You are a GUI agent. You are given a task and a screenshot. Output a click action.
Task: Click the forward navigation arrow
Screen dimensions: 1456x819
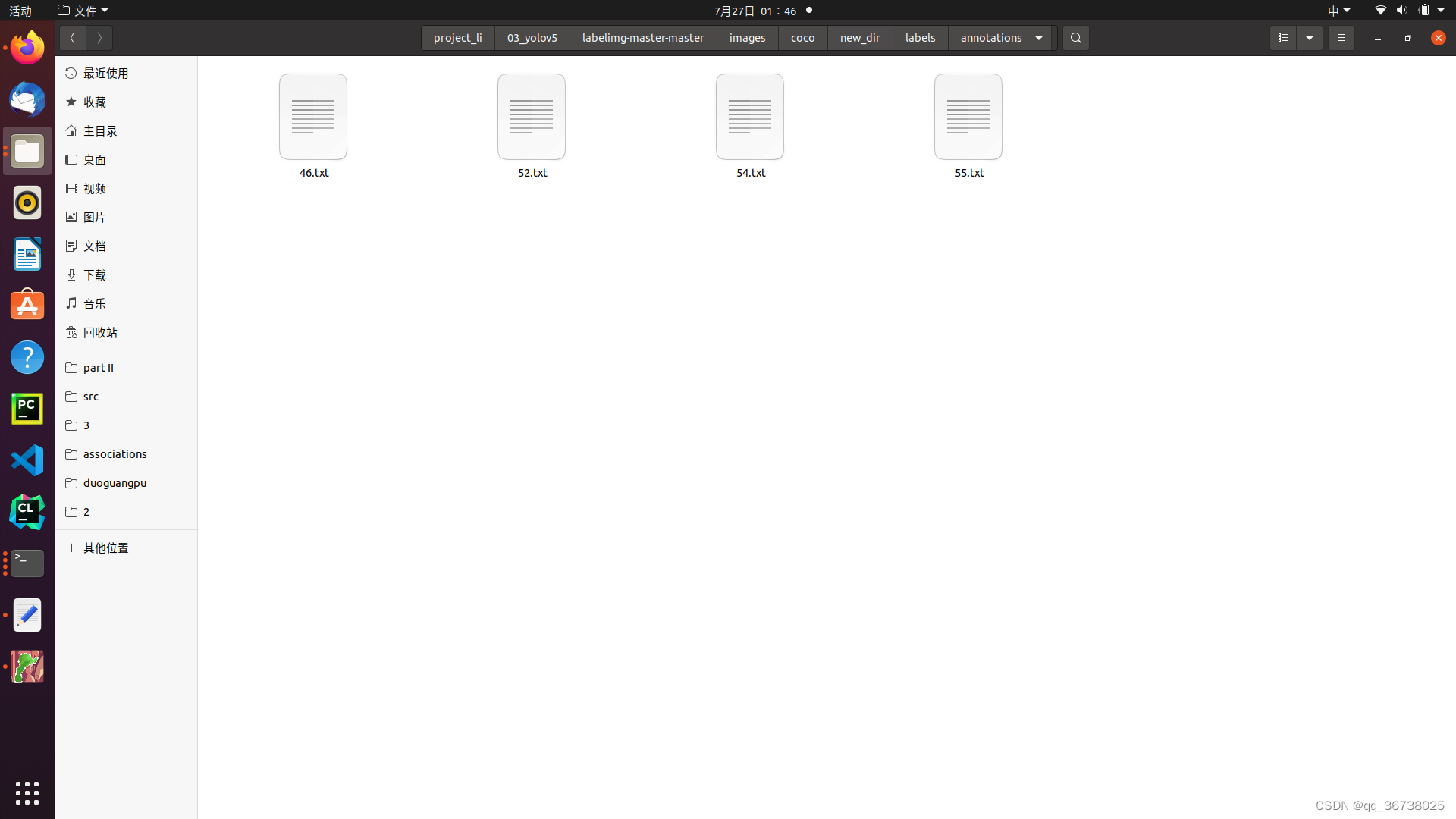(x=99, y=37)
